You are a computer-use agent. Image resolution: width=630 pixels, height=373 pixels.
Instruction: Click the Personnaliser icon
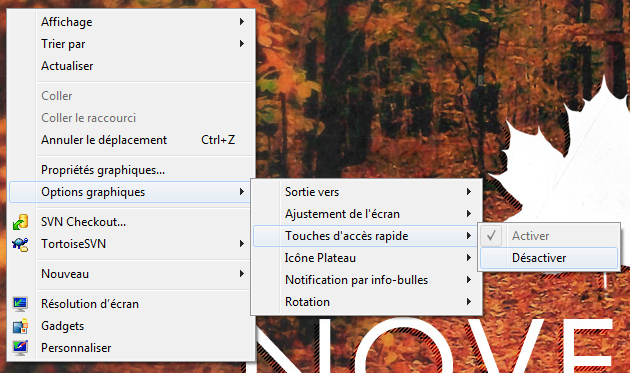pos(20,348)
